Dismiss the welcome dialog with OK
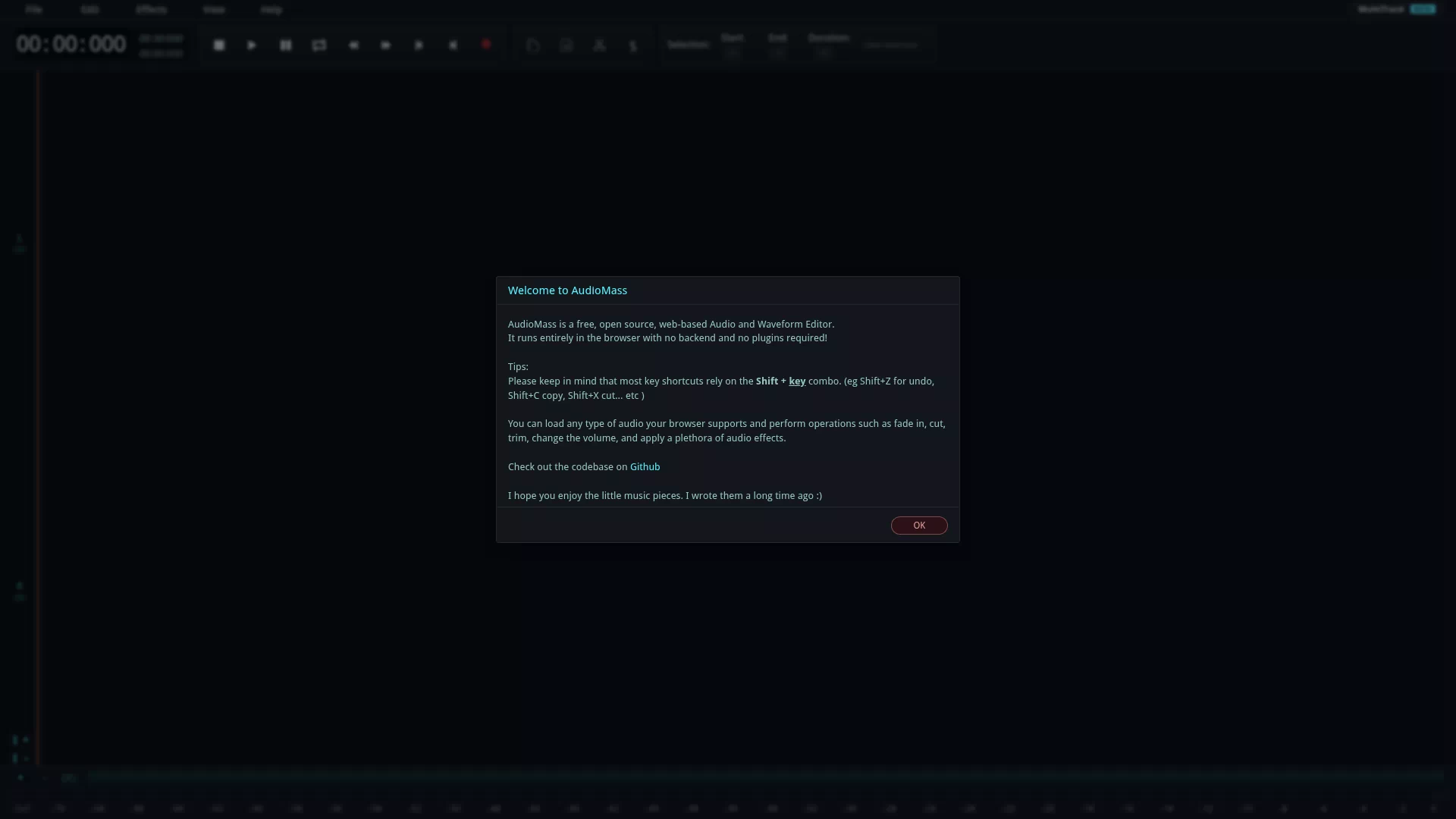Viewport: 1456px width, 819px height. pyautogui.click(x=918, y=526)
